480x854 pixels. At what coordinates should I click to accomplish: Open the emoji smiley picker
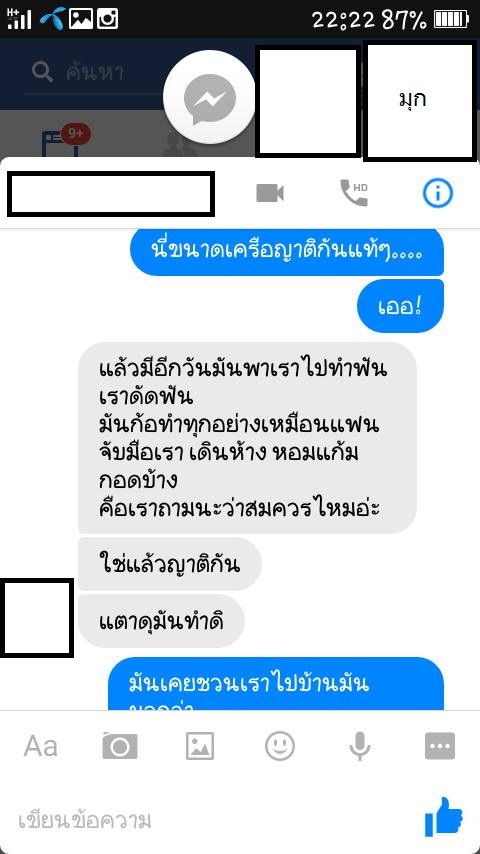pos(280,746)
